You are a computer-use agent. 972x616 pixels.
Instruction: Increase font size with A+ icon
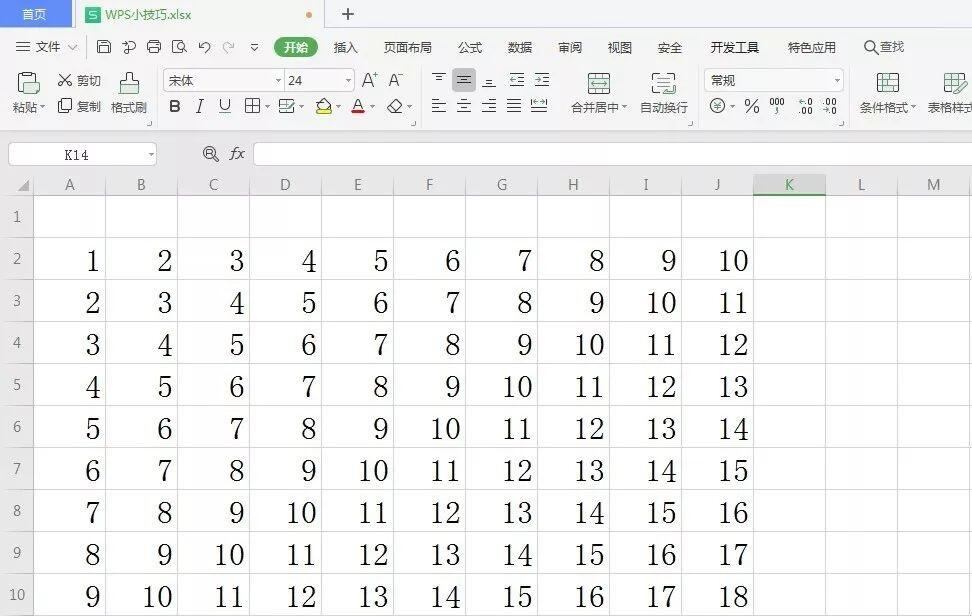pos(369,80)
